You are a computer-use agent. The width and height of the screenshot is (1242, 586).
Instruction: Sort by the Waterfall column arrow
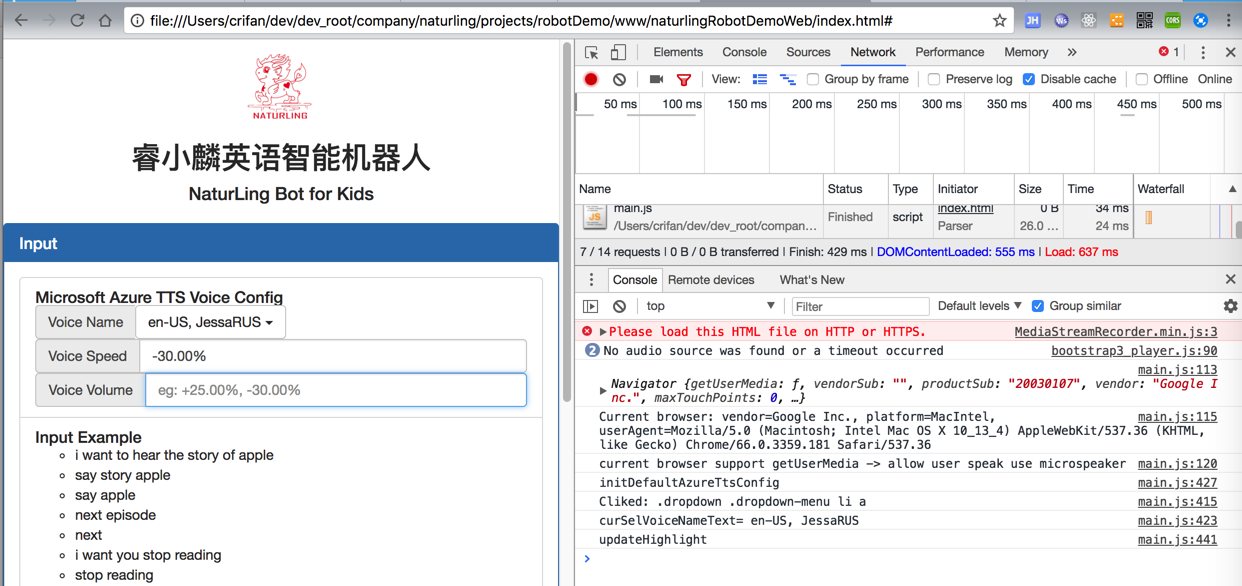(1232, 189)
